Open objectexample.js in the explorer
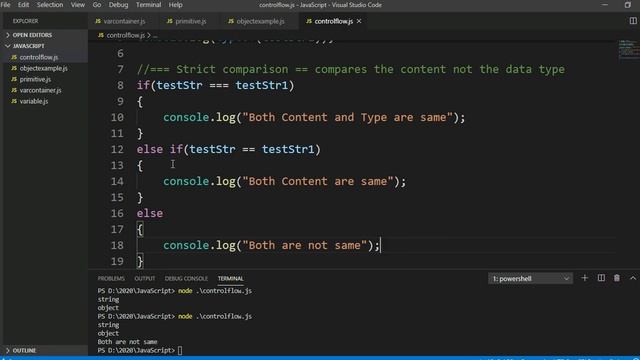The width and height of the screenshot is (640, 360). point(43,69)
